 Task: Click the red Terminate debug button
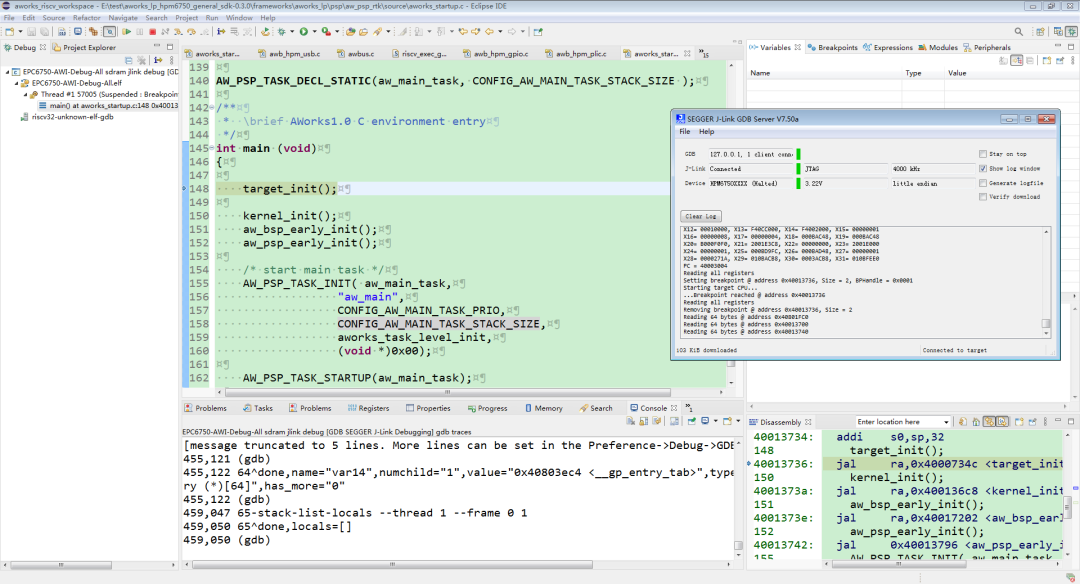tap(151, 32)
